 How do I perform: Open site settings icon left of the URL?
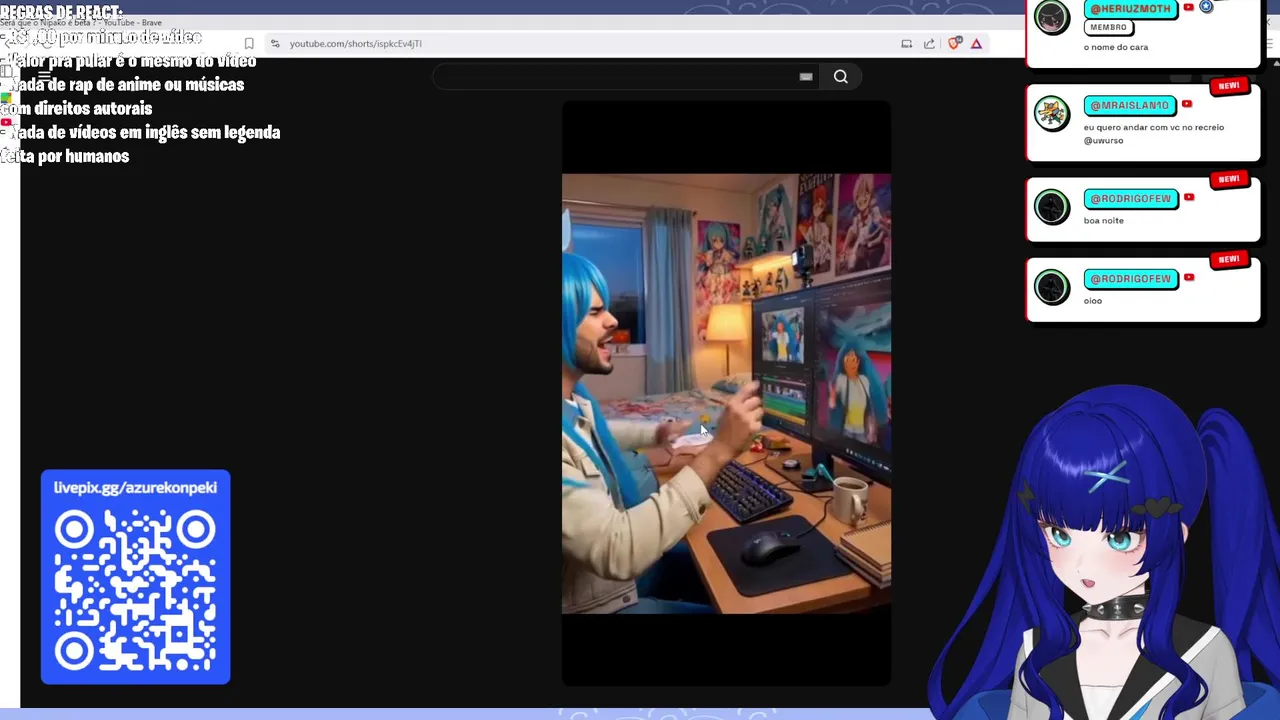point(275,44)
